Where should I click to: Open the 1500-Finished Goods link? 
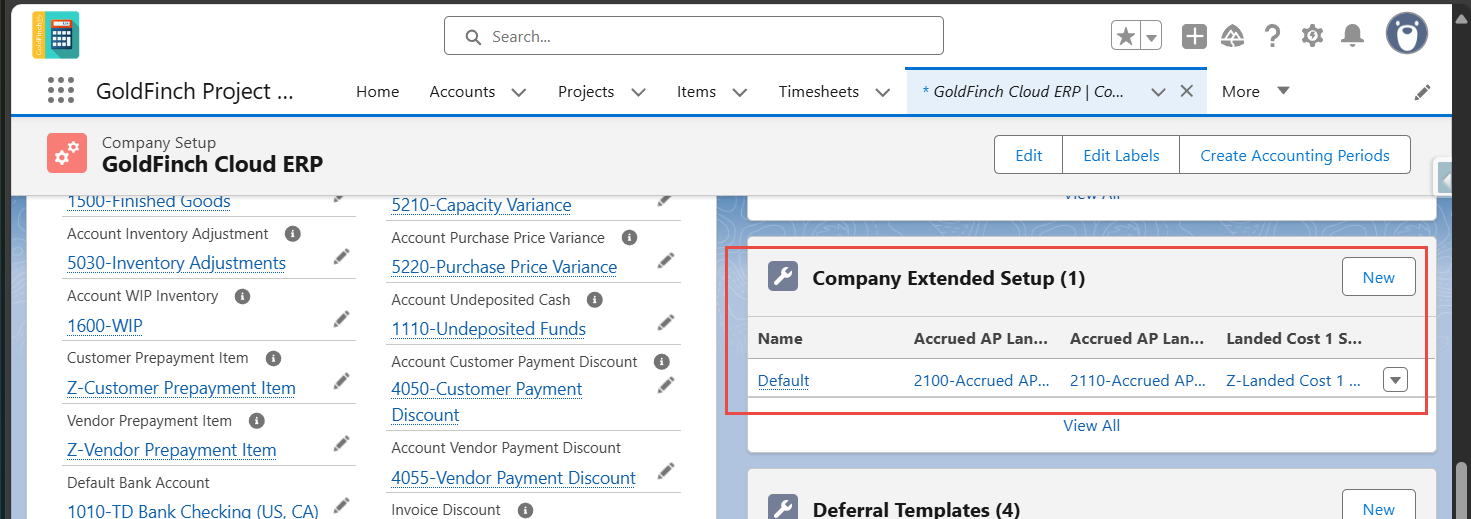pyautogui.click(x=149, y=201)
